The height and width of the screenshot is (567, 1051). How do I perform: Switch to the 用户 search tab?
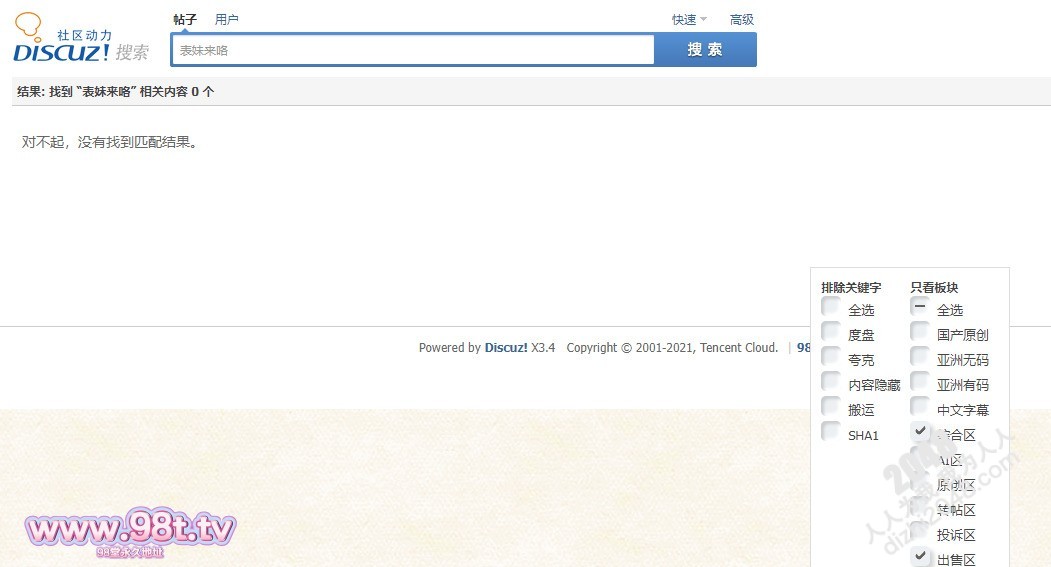click(x=227, y=19)
